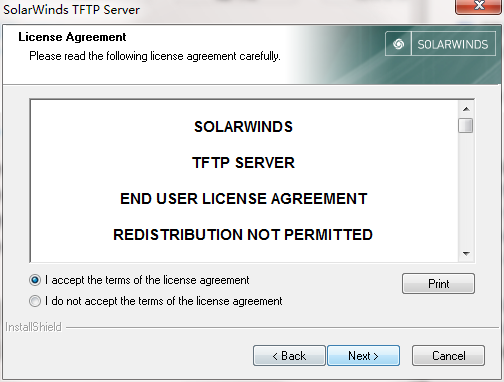The image size is (504, 382).
Task: Select 'I do not accept the terms' radio button
Action: coord(35,301)
